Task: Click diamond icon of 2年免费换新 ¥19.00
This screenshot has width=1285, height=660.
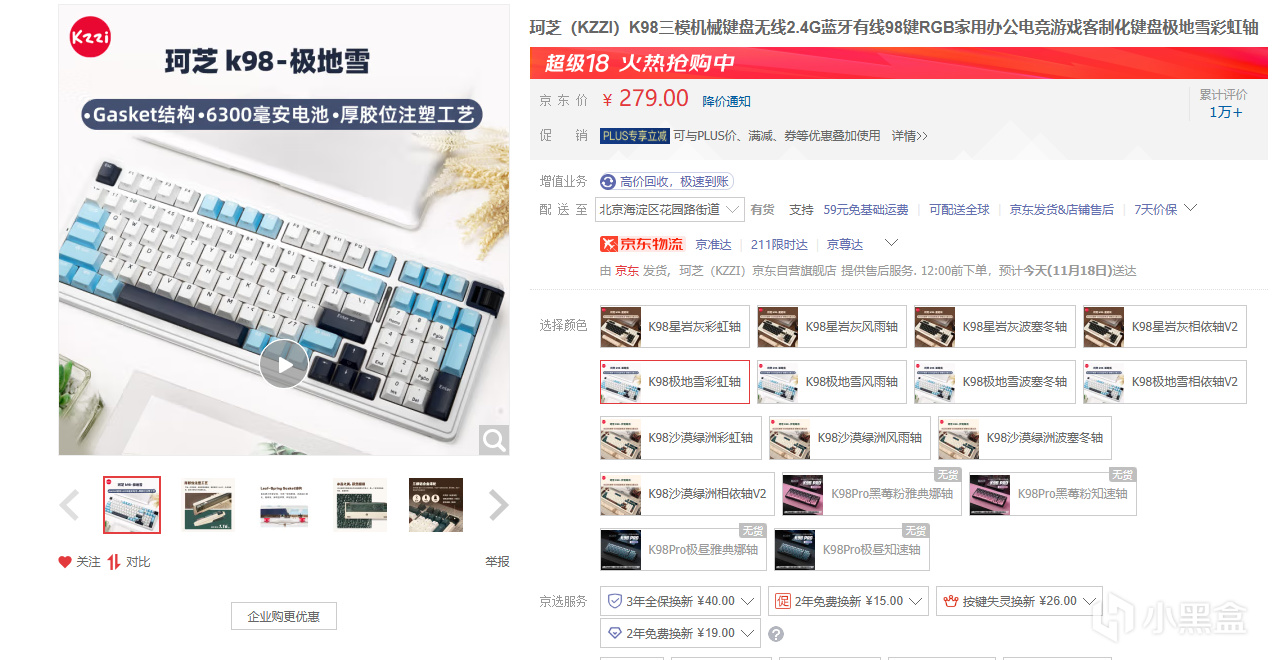Action: (x=615, y=633)
